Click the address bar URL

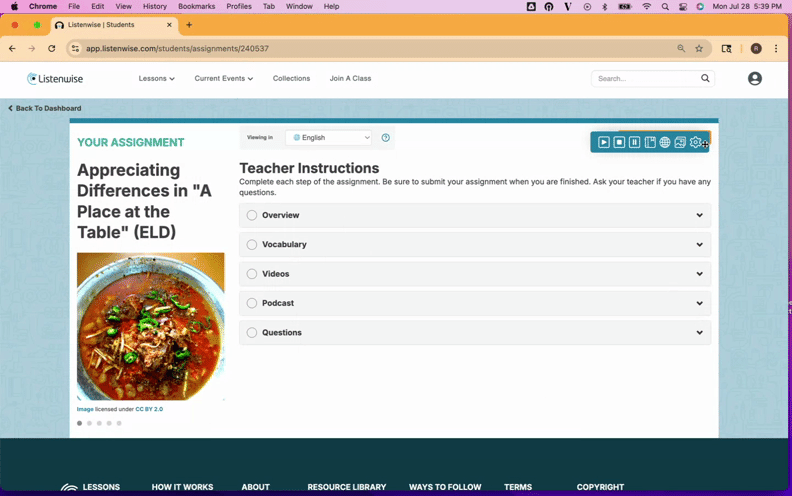point(177,48)
